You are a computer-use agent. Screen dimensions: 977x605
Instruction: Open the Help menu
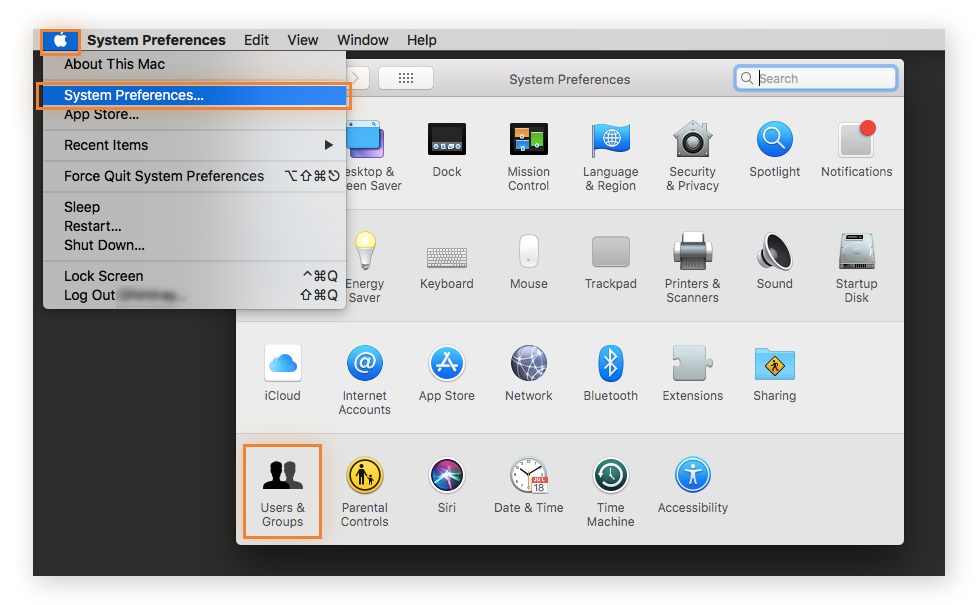(x=421, y=40)
